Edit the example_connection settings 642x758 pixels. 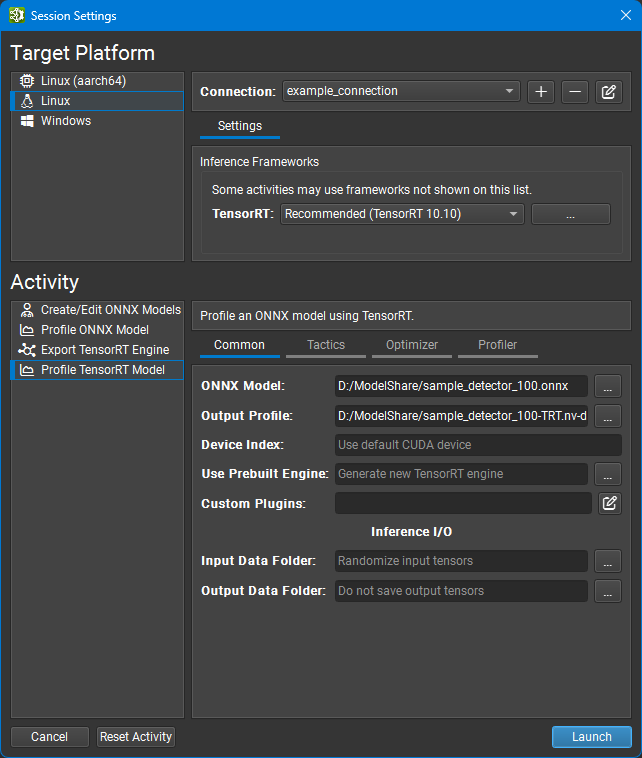pos(608,92)
